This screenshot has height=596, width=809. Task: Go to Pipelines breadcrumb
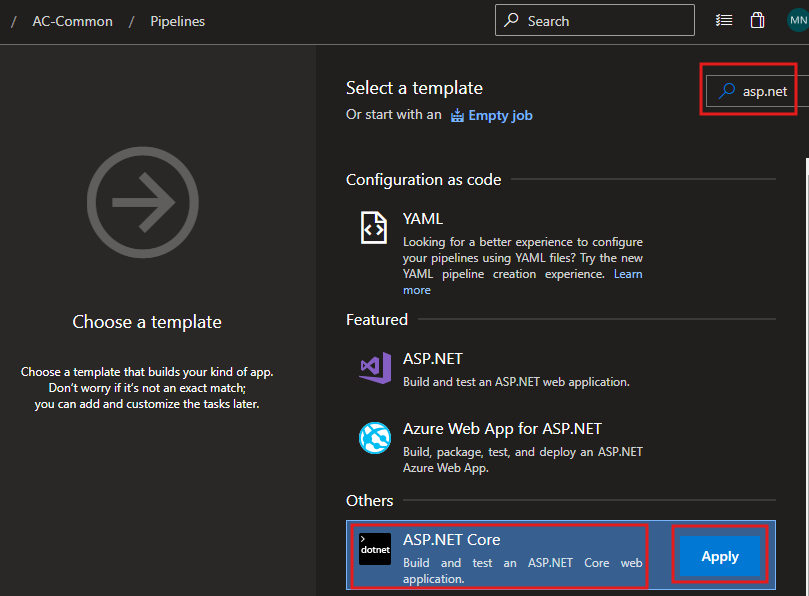click(177, 21)
